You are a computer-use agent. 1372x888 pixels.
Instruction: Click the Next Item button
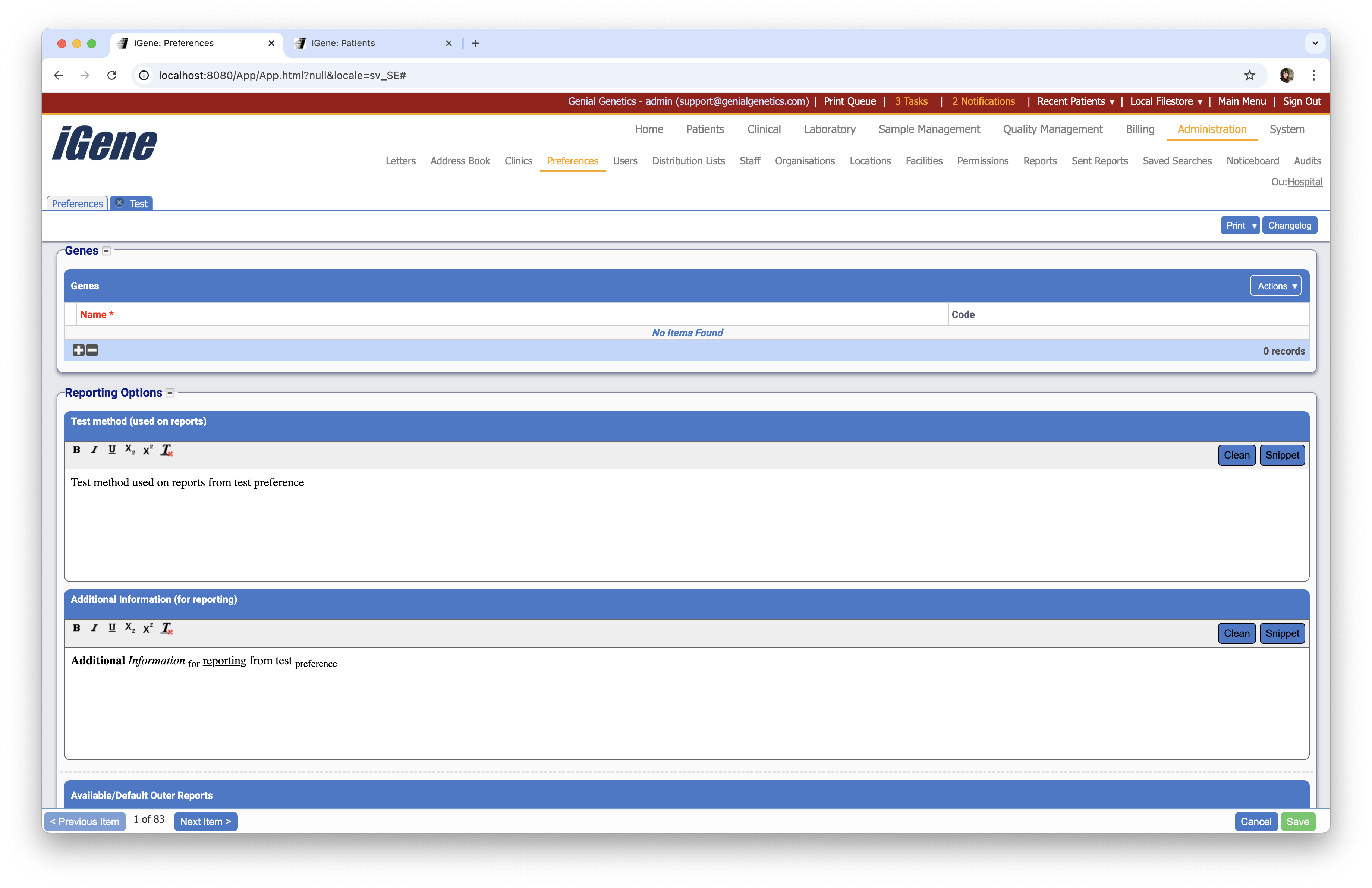pyautogui.click(x=205, y=821)
